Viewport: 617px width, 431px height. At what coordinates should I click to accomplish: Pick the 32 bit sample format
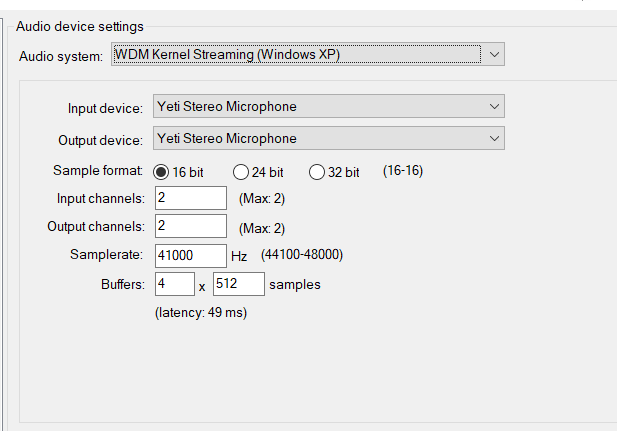[317, 171]
